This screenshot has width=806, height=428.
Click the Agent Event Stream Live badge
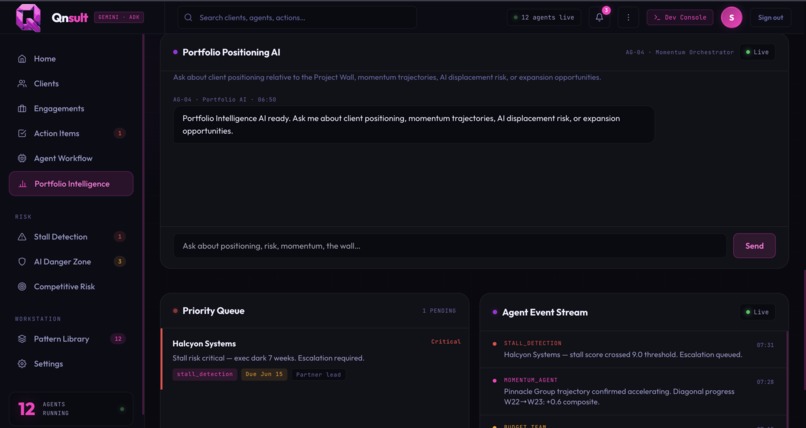coord(757,312)
